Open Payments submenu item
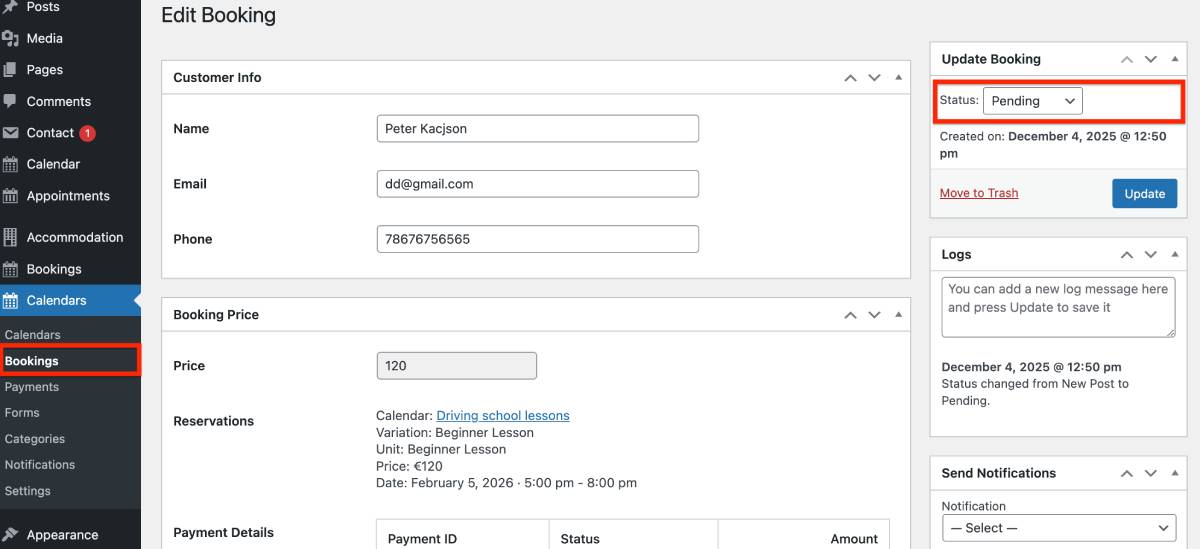Viewport: 1200px width, 549px height. coord(32,387)
